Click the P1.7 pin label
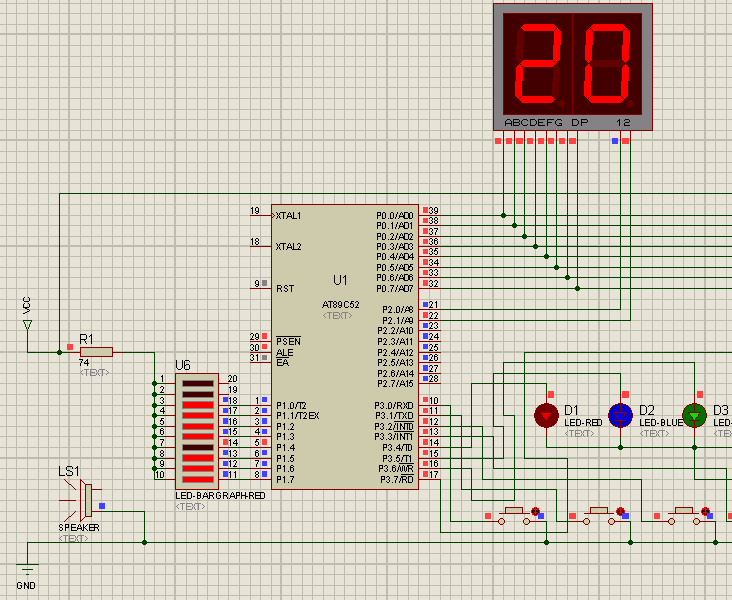This screenshot has height=600, width=732. (285, 480)
